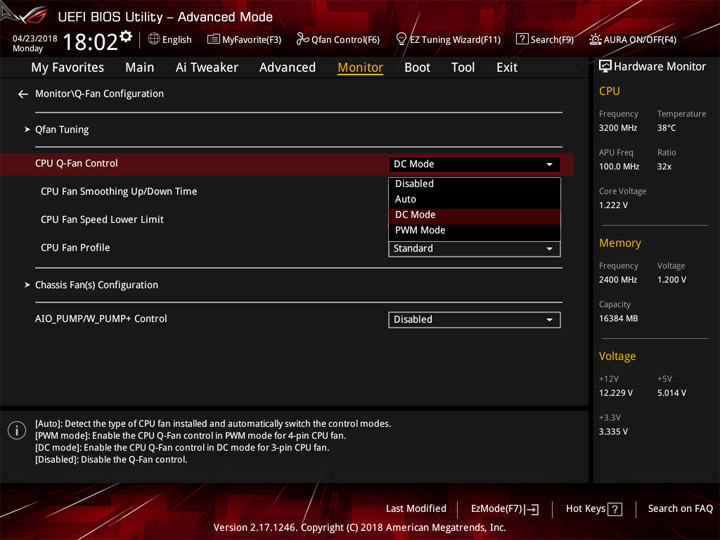
Task: Click the +12V 12.229 V reading
Action: [x=616, y=393]
